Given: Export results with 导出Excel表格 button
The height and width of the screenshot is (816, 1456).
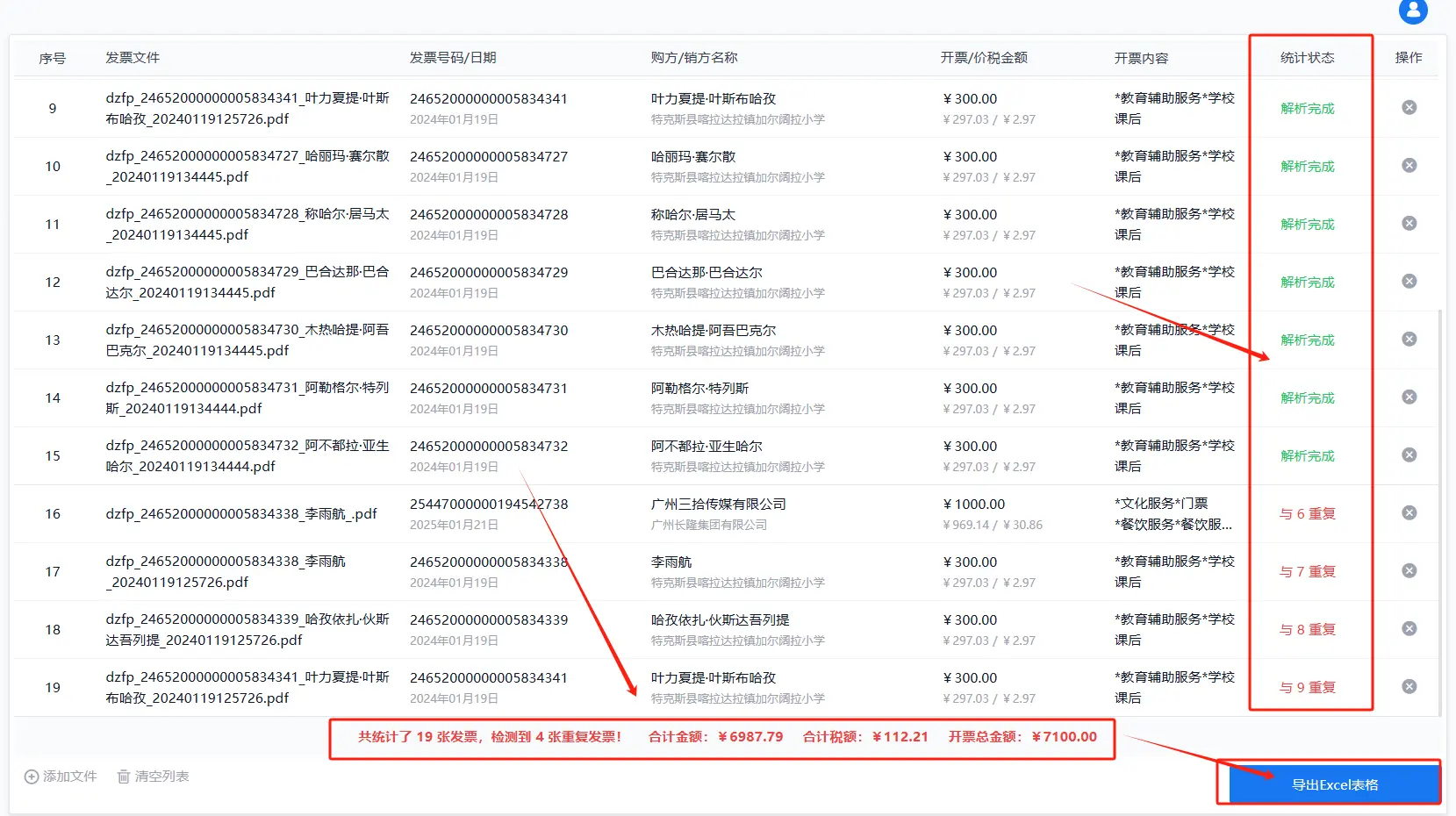Looking at the screenshot, I should (1333, 784).
